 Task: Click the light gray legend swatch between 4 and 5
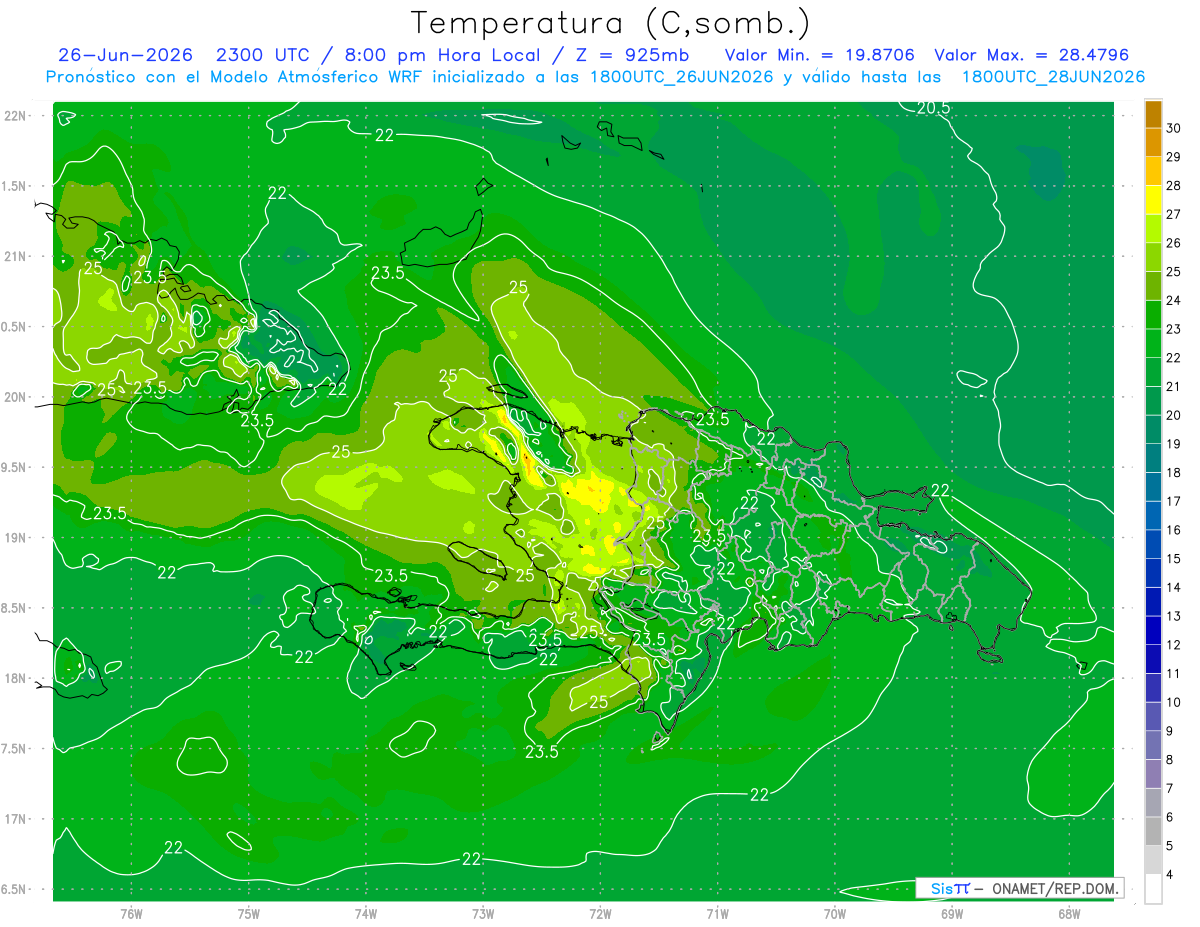(1153, 860)
